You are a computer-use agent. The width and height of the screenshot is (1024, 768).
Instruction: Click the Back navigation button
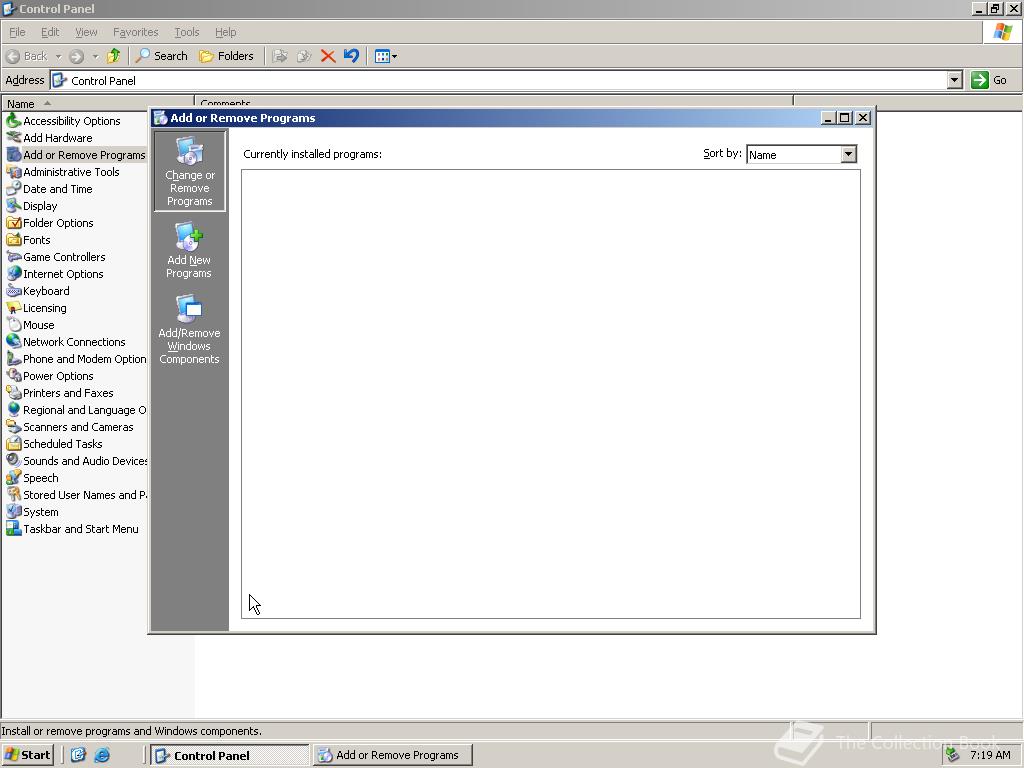click(x=27, y=56)
